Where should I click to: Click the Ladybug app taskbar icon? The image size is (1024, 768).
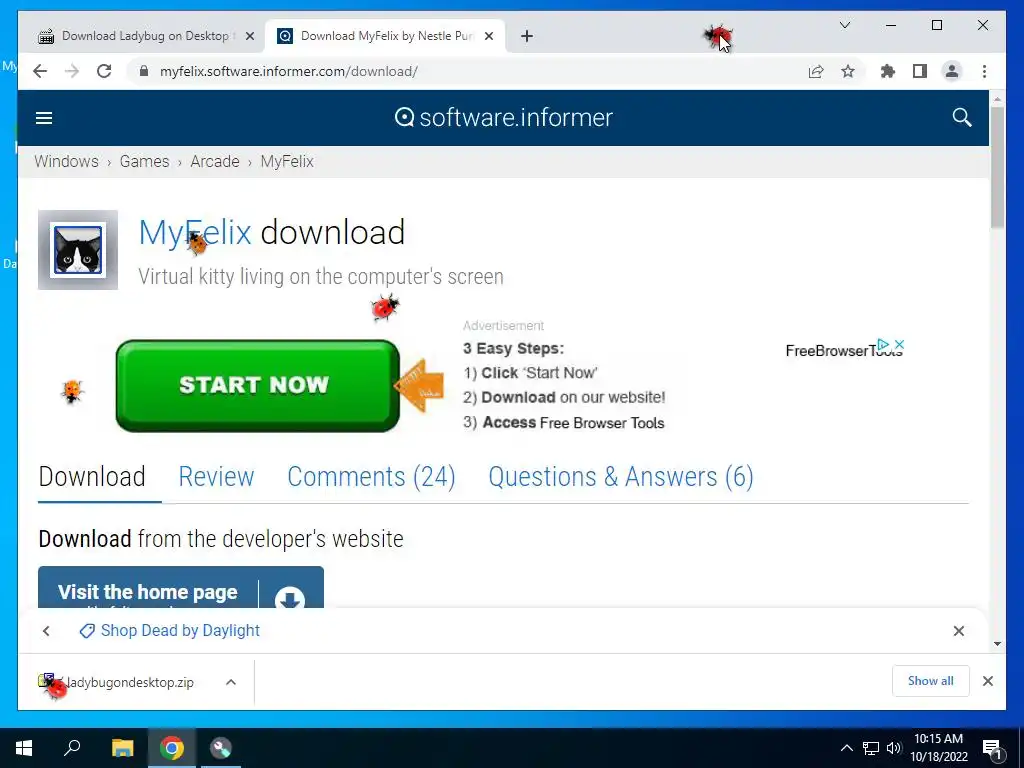pyautogui.click(x=221, y=748)
